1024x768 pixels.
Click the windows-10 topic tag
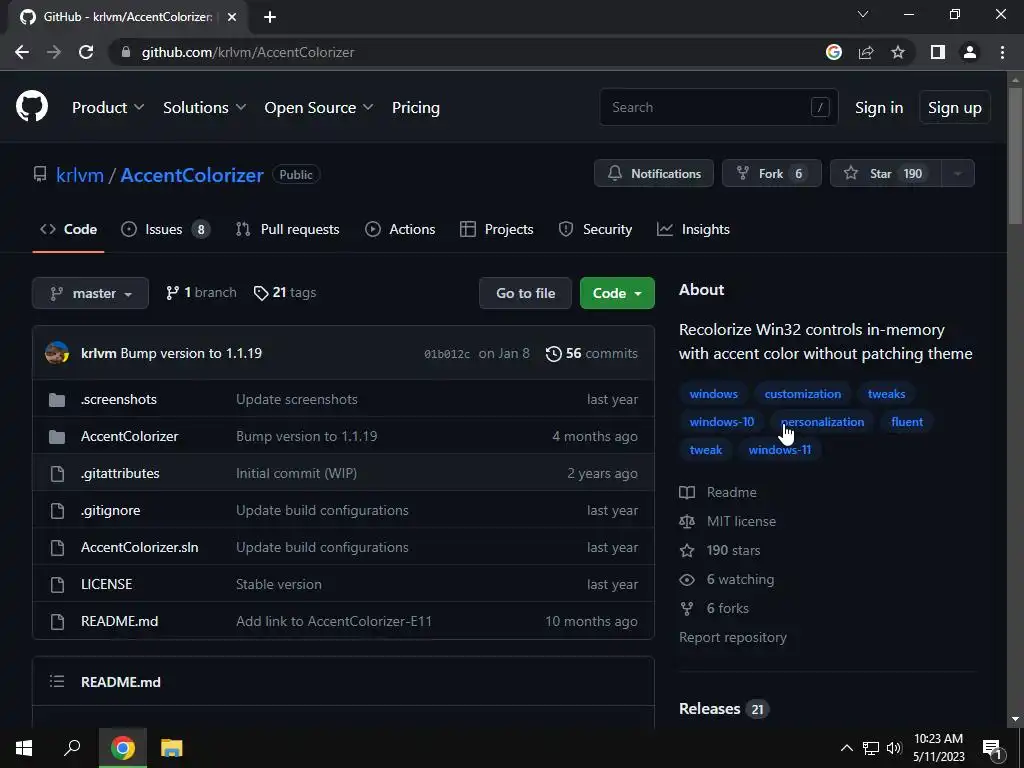coord(722,422)
